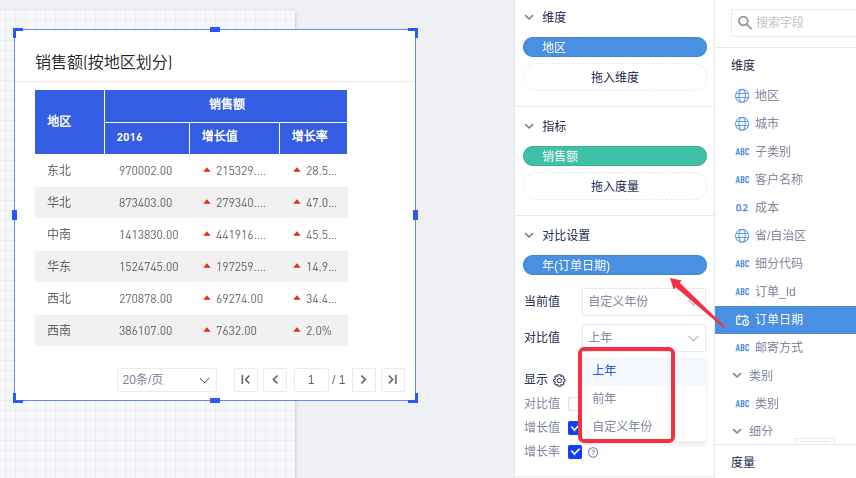Go to the first page of the table
This screenshot has width=856, height=478.
(x=246, y=380)
